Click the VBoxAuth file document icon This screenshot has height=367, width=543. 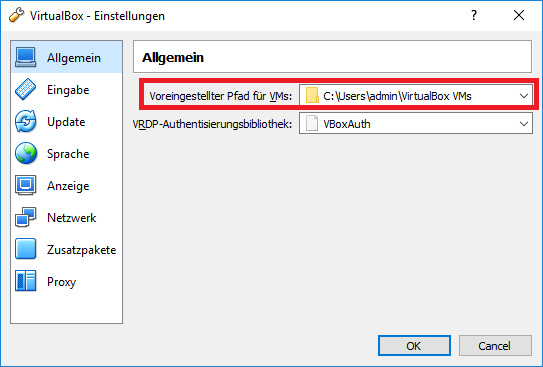312,124
